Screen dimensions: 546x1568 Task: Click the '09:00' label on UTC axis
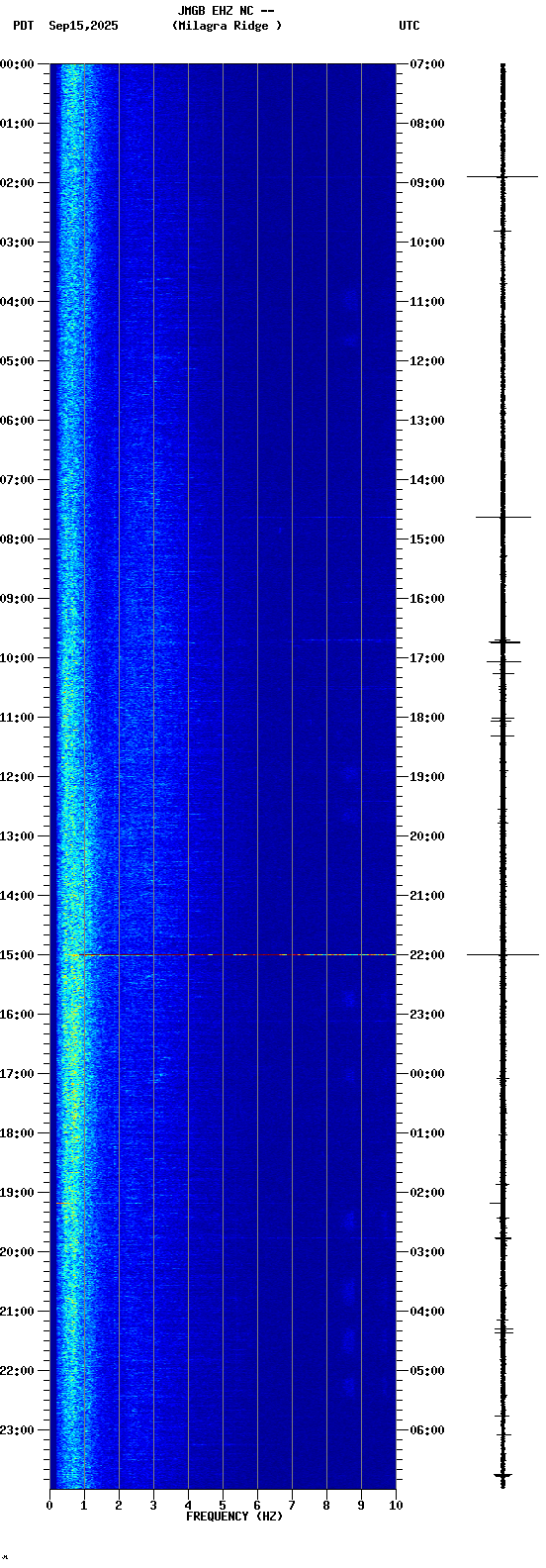[x=427, y=183]
